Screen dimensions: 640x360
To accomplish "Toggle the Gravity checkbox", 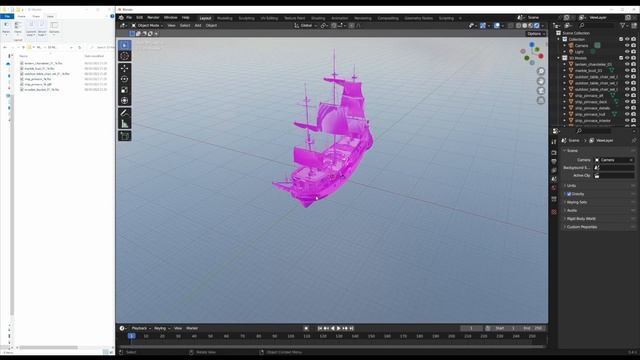I will pos(569,194).
